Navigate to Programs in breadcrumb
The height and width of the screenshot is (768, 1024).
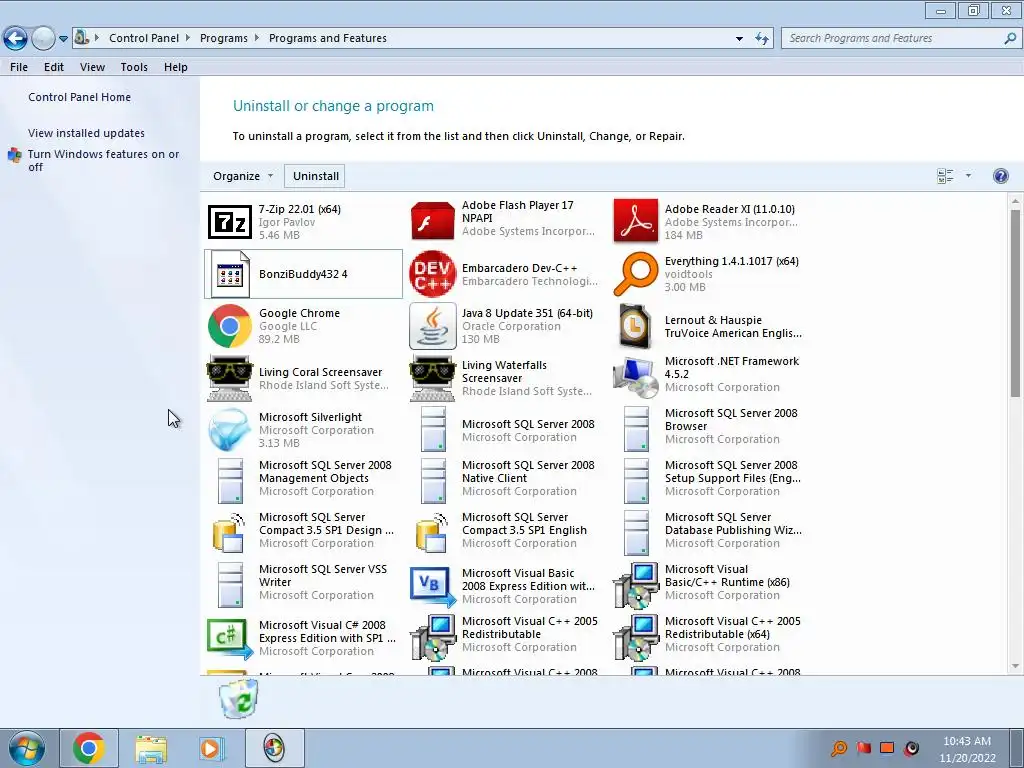223,38
